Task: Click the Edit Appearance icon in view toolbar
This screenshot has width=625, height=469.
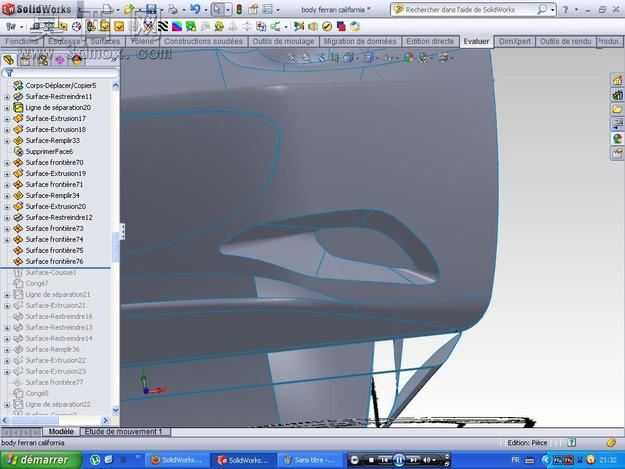Action: point(407,58)
